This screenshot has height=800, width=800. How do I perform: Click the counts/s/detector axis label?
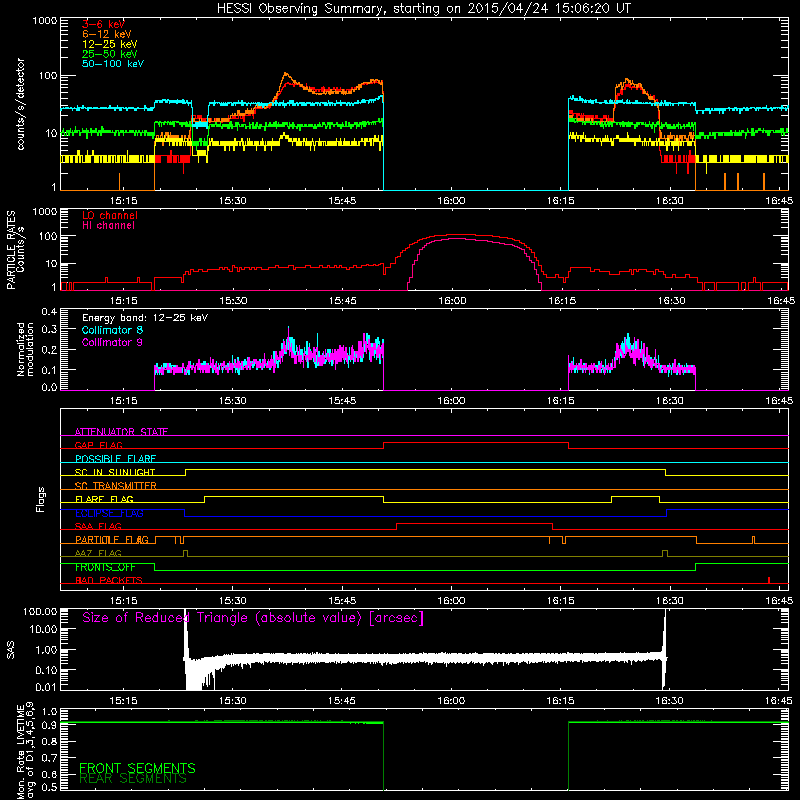click(20, 104)
